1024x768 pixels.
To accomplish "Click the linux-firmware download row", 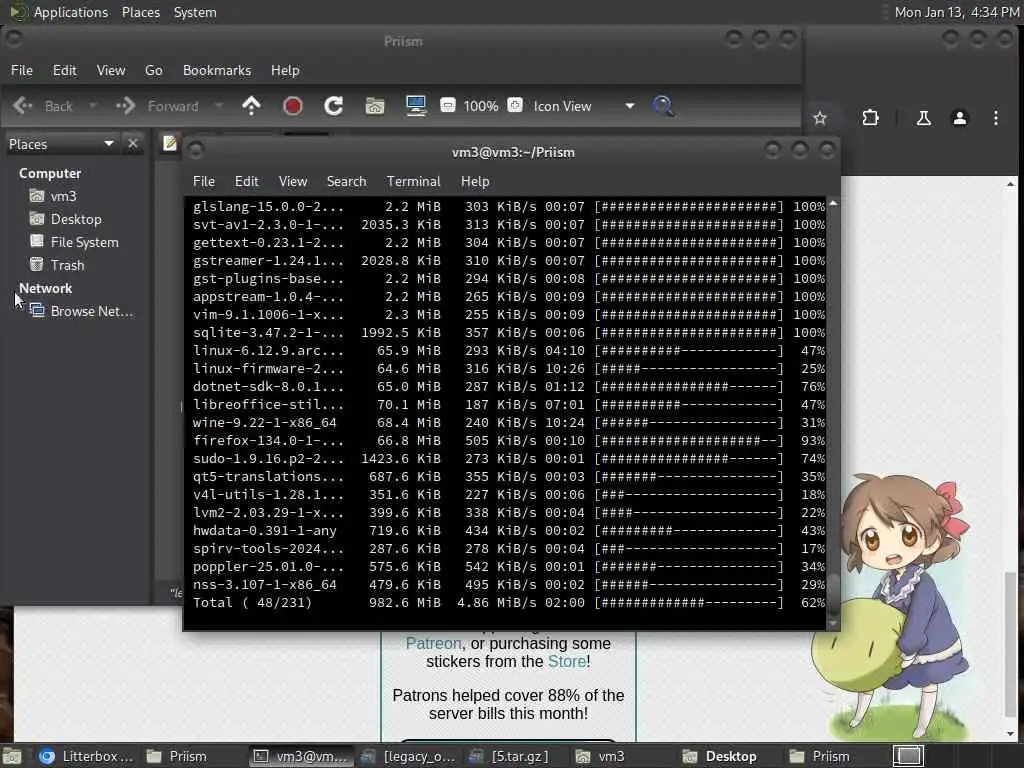I will click(x=509, y=368).
